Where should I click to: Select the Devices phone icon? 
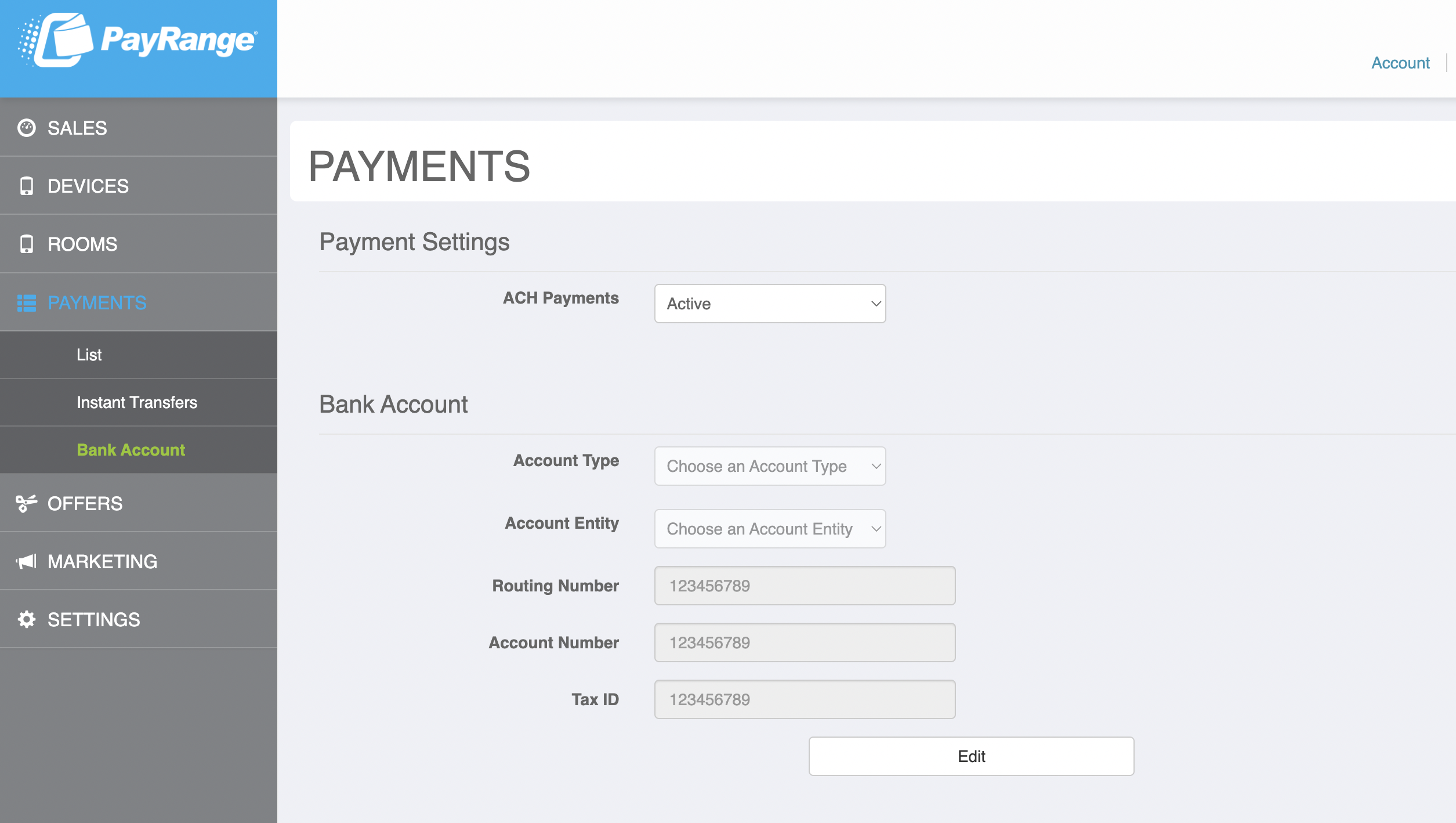click(27, 186)
